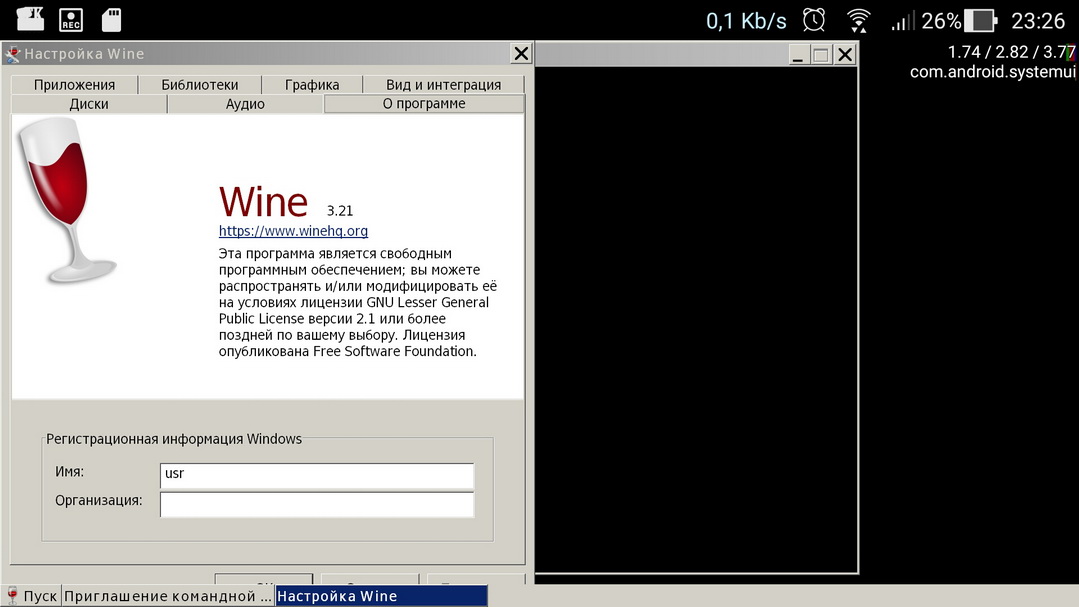
Task: Close the command prompt window
Action: [x=845, y=54]
